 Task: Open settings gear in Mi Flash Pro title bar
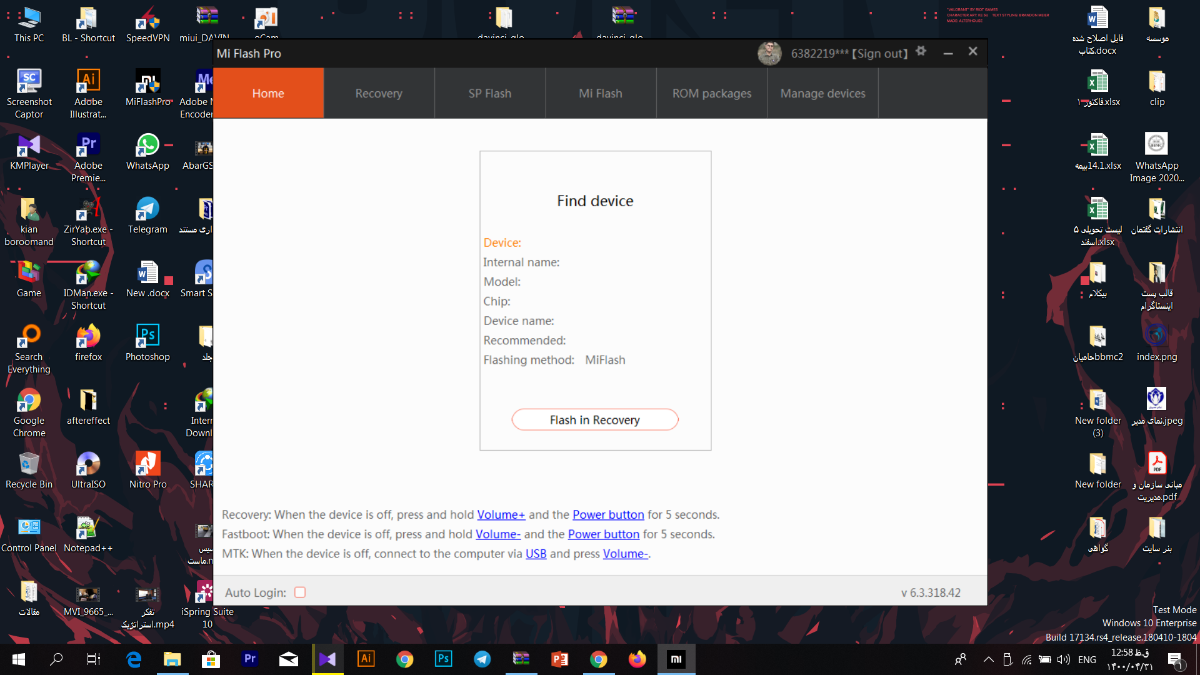click(921, 52)
